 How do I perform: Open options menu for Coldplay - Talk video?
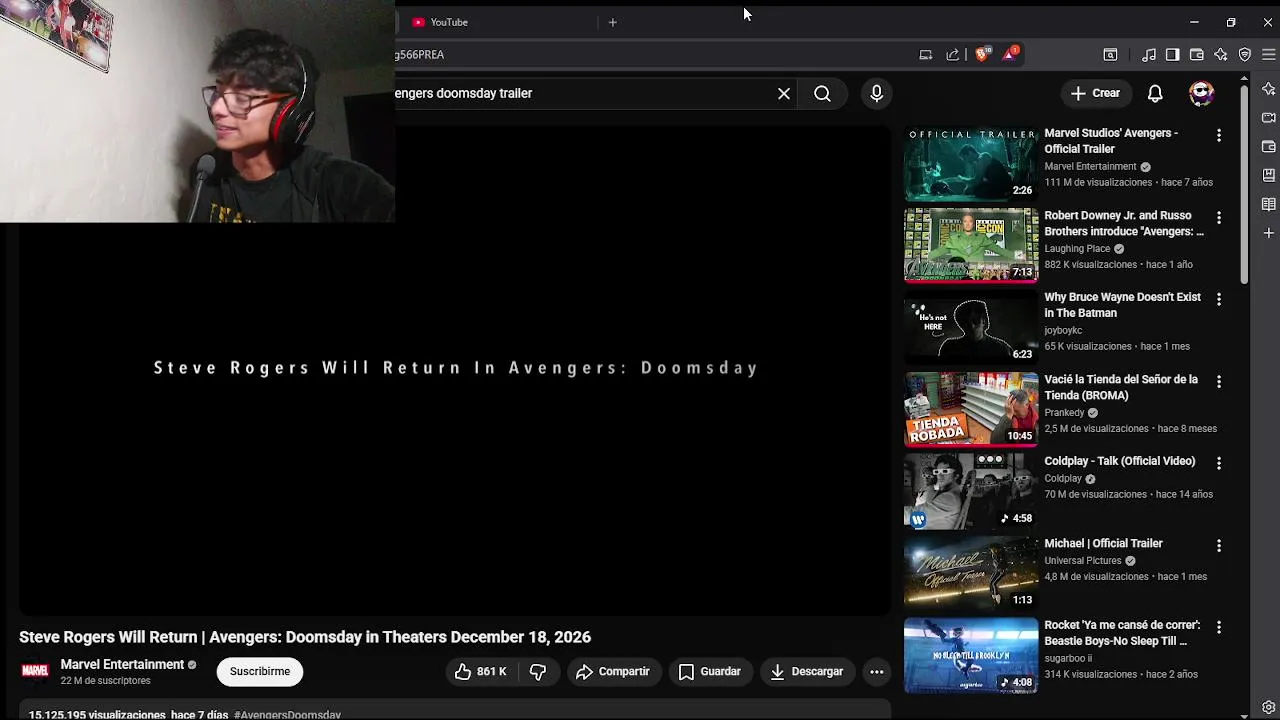coord(1218,463)
